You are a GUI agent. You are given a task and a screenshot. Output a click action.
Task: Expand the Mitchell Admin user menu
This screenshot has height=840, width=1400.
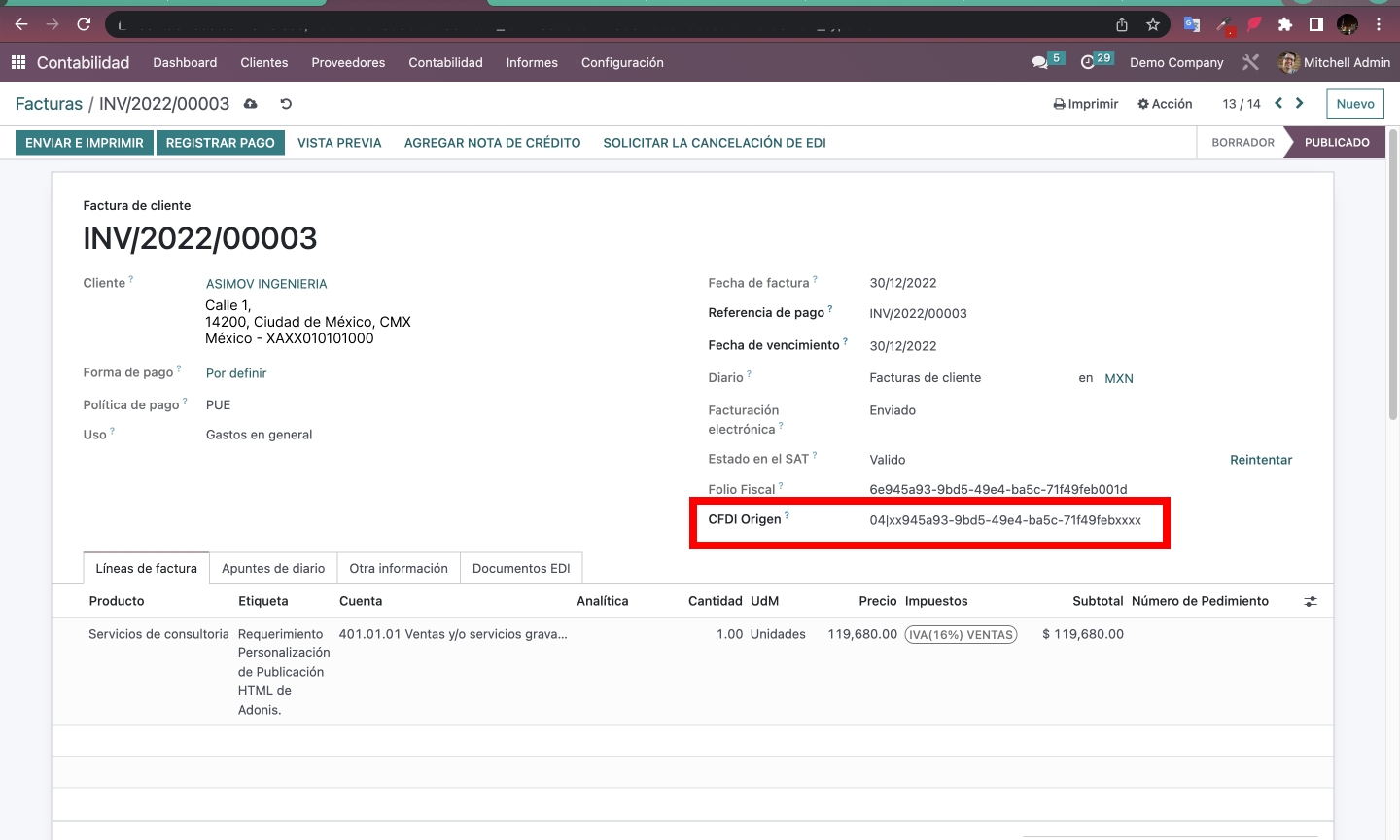(1335, 62)
